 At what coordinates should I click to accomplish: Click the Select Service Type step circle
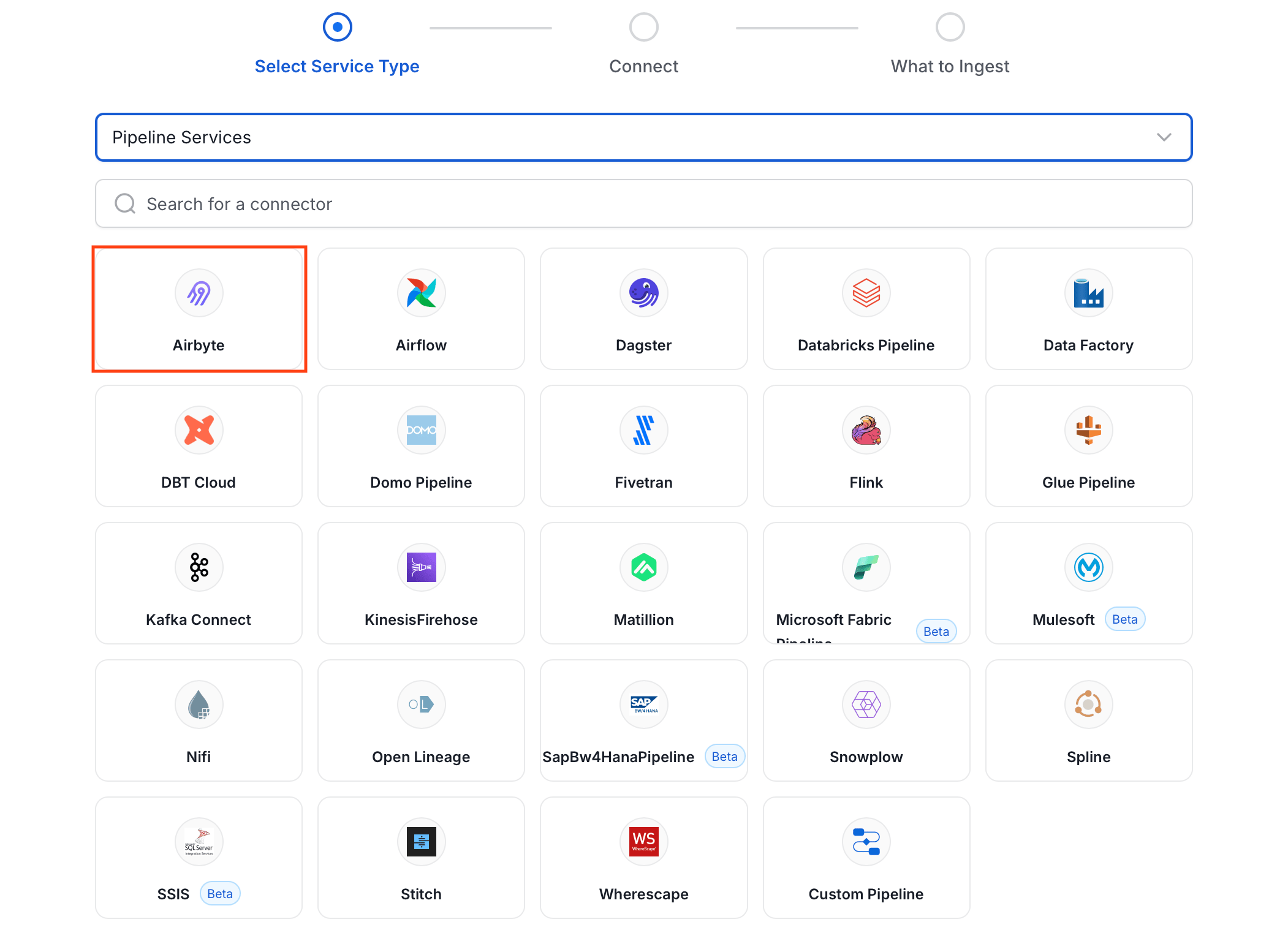[337, 27]
